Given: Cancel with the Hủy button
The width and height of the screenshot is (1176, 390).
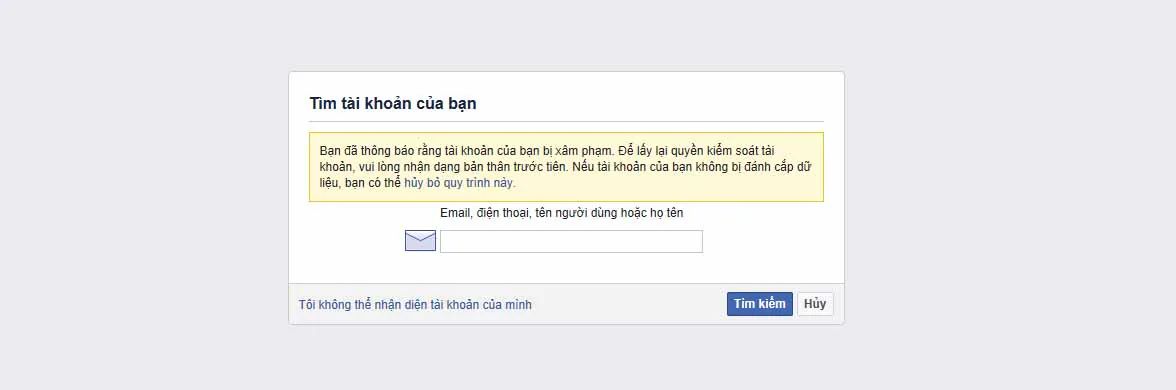Looking at the screenshot, I should [x=815, y=304].
